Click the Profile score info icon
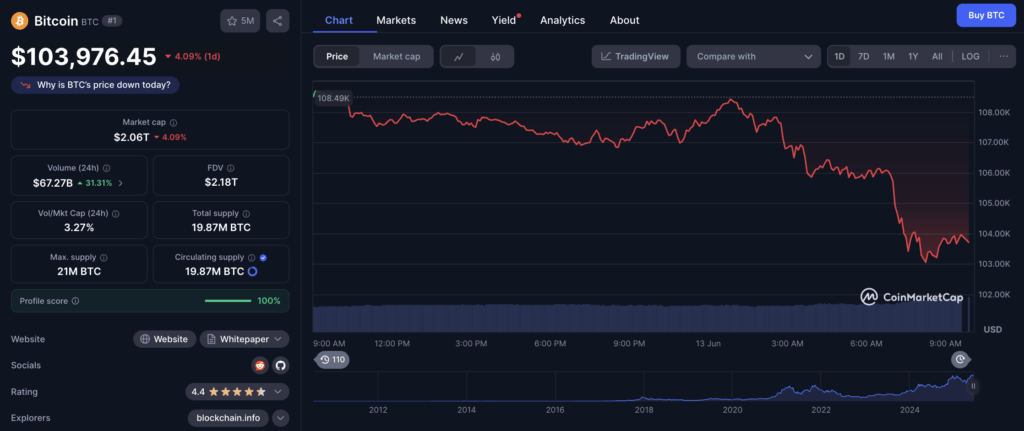This screenshot has height=431, width=1024. point(75,301)
